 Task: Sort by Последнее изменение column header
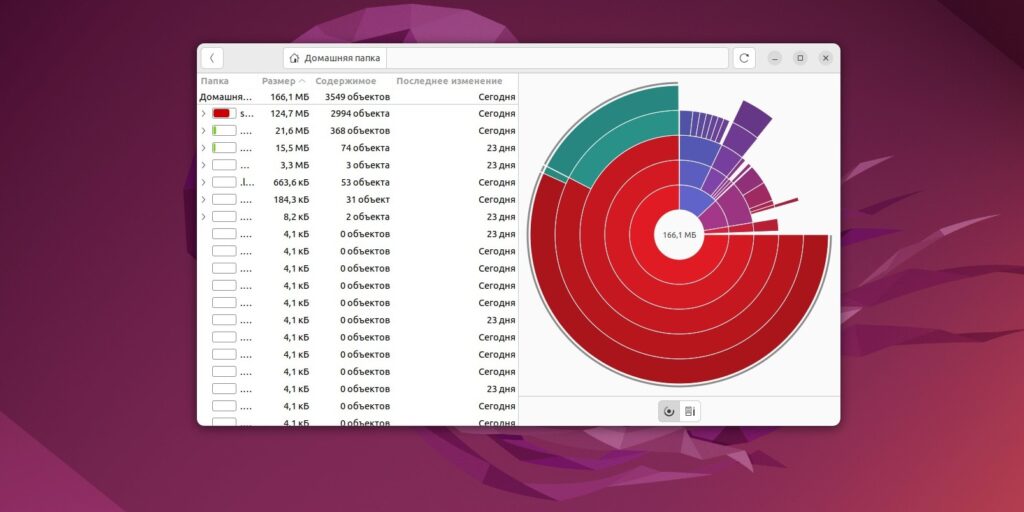(x=449, y=81)
